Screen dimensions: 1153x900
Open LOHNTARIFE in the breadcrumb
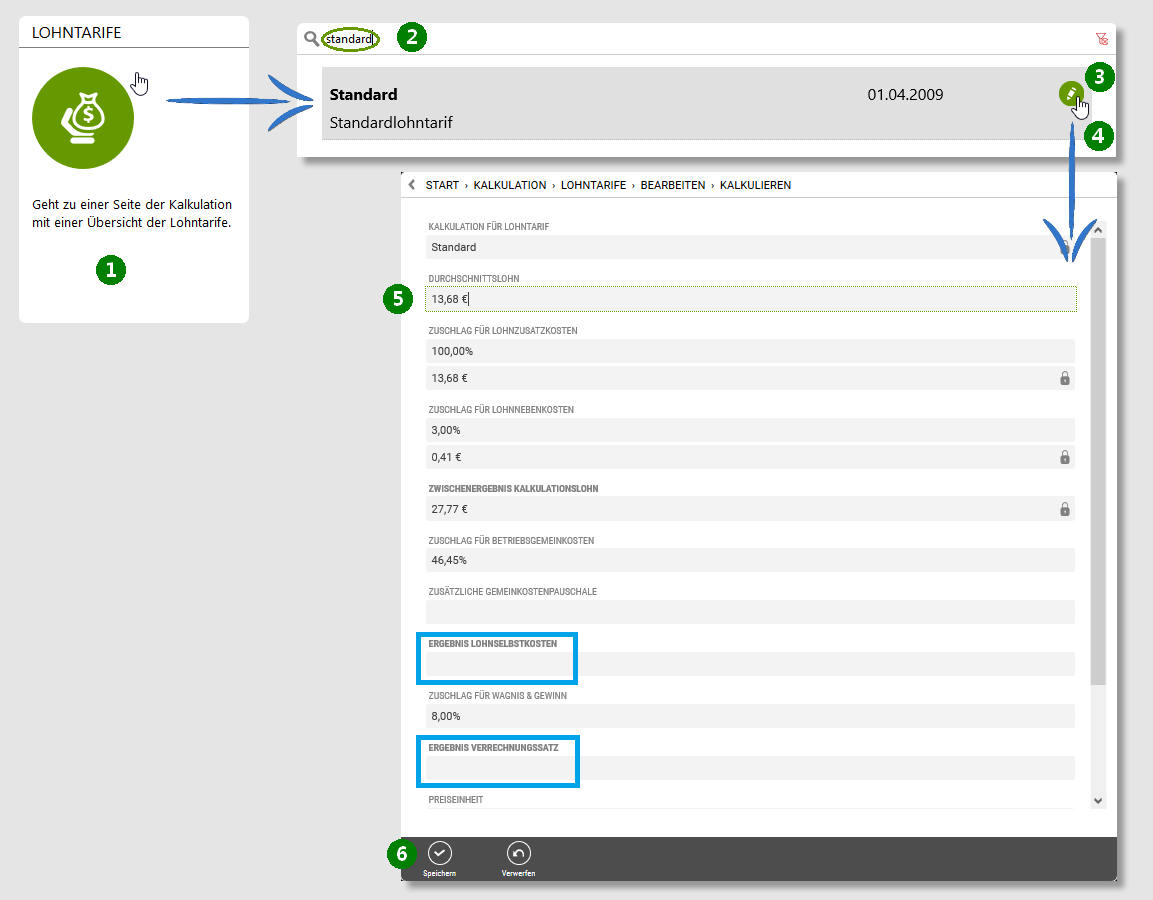pos(593,185)
